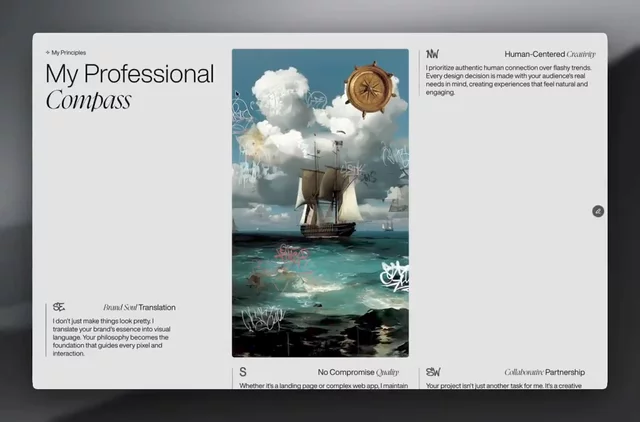Click the 'Brand Soul Translation' title

click(139, 307)
